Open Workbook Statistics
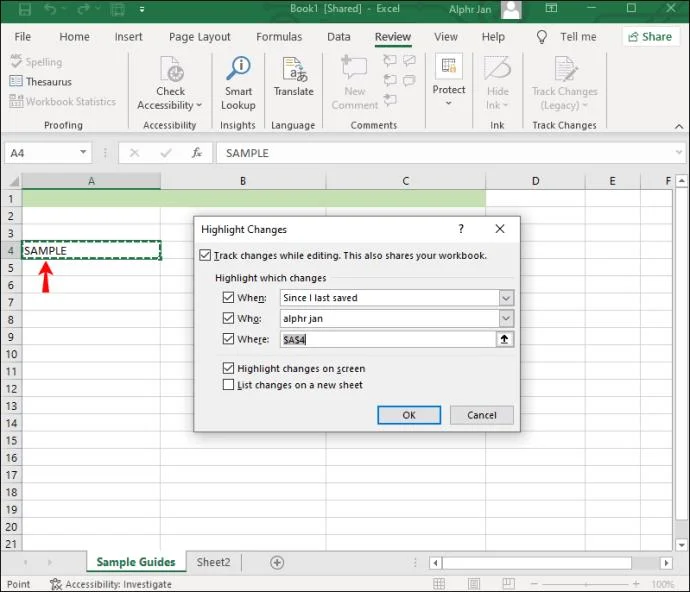Screen dimensions: 690x592 tap(62, 101)
